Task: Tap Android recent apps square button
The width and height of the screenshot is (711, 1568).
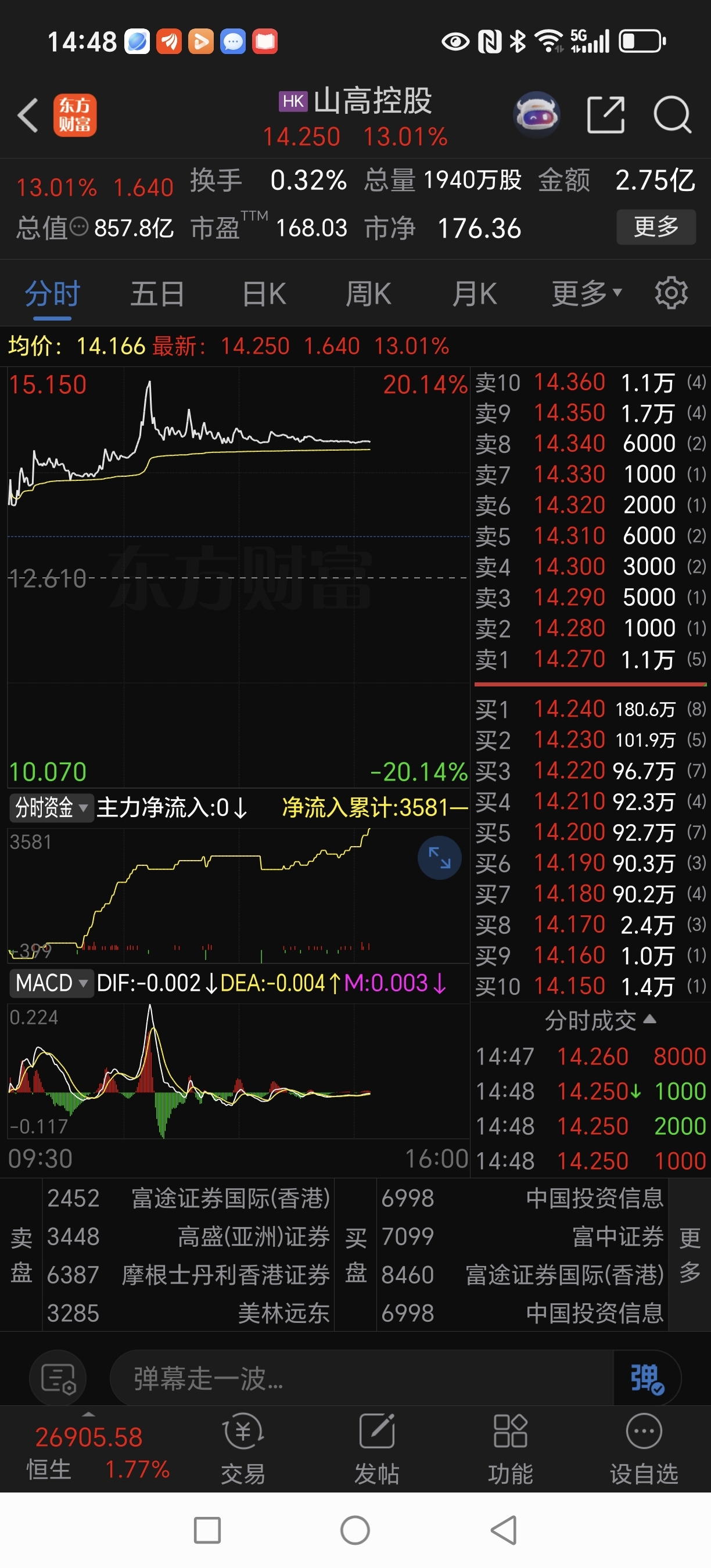Action: point(207,1530)
